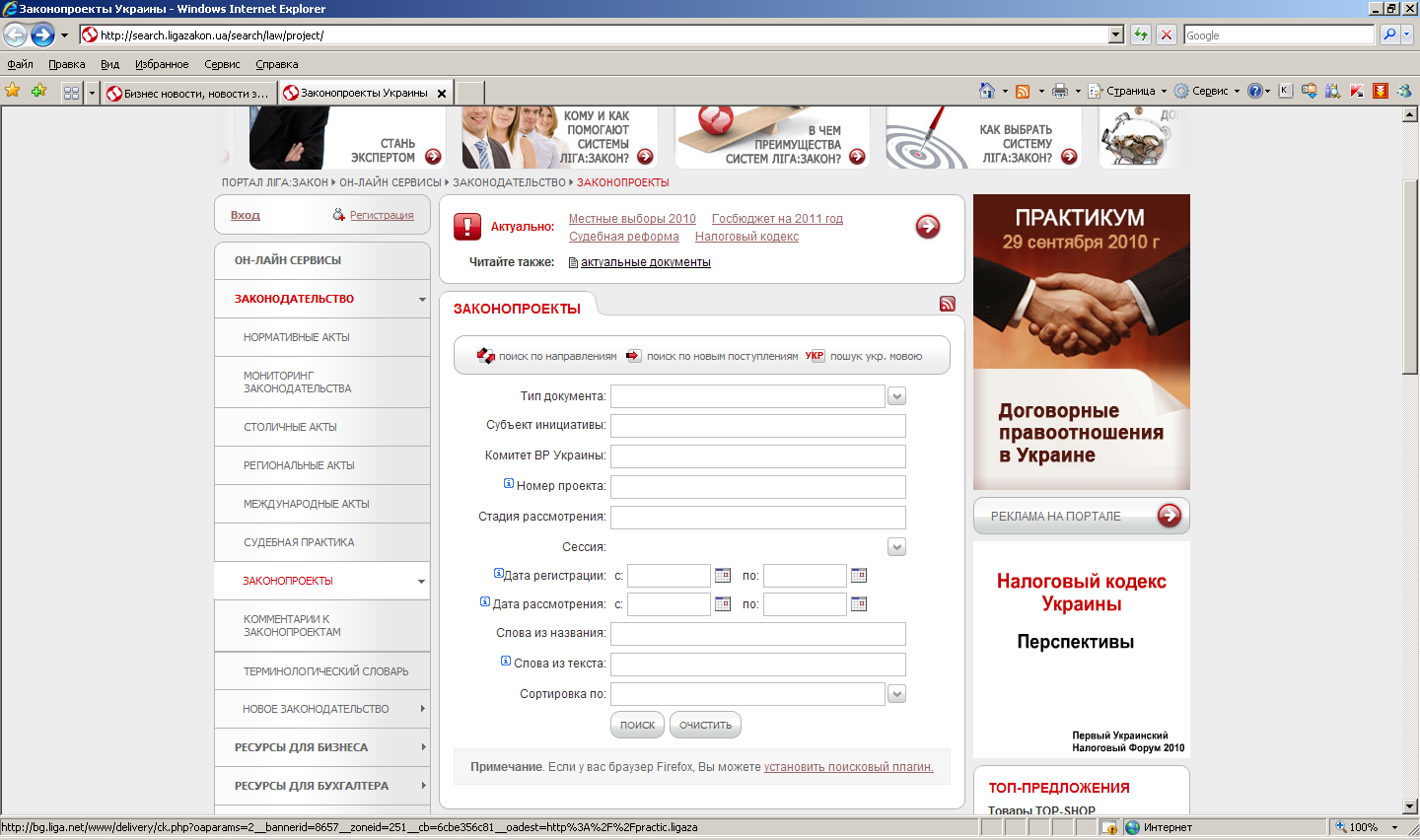Viewport: 1420px width, 840px height.
Task: Open calendar for Дата рассмотрения 'по' field
Action: [x=859, y=603]
